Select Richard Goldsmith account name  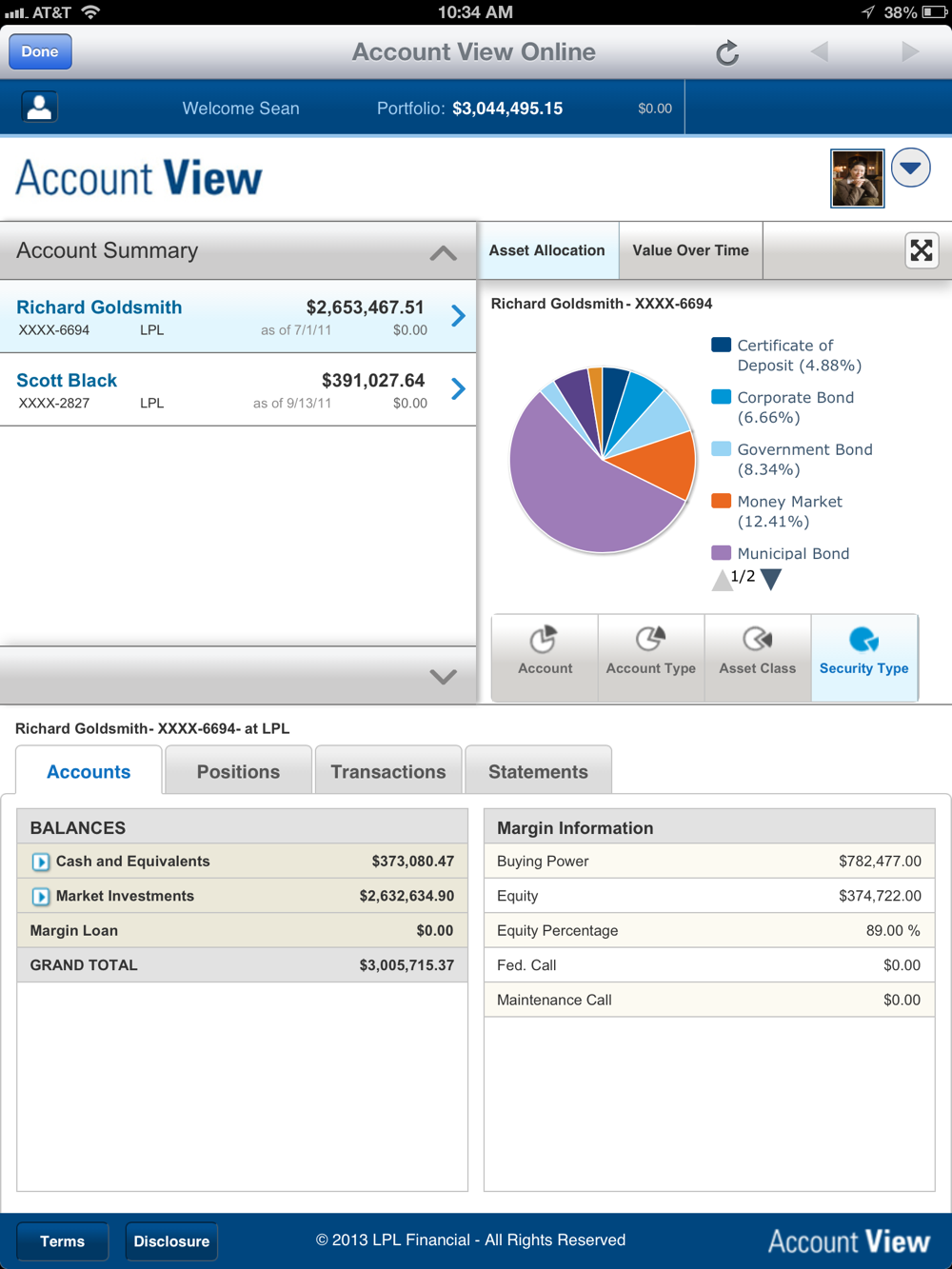tap(99, 307)
